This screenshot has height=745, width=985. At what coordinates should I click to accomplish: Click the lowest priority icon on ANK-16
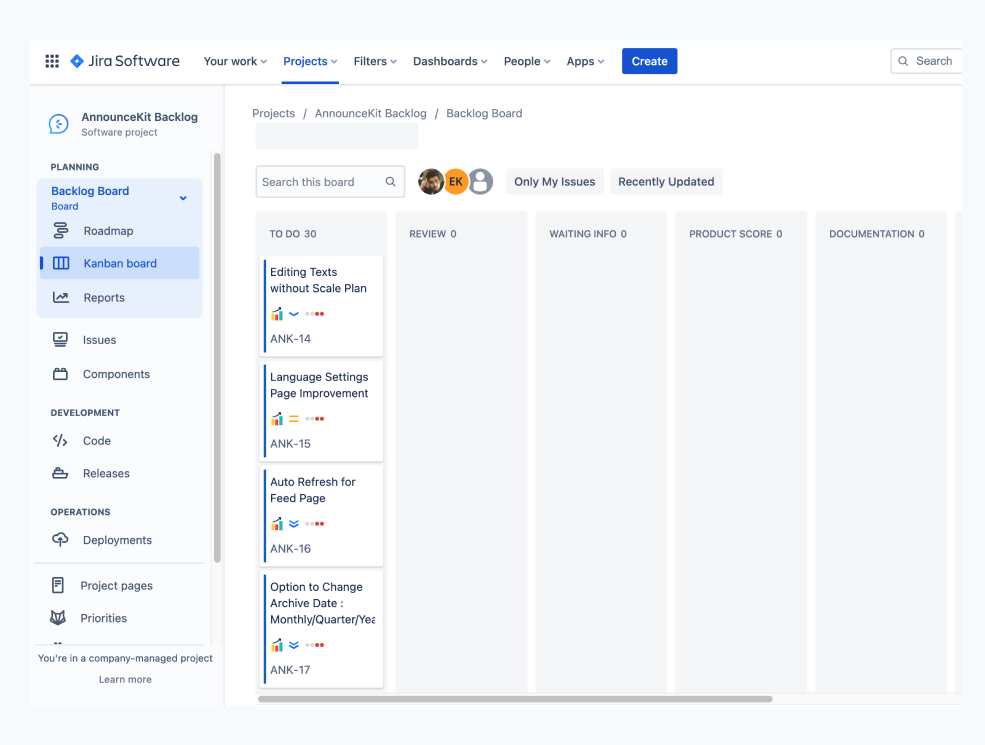[x=293, y=523]
